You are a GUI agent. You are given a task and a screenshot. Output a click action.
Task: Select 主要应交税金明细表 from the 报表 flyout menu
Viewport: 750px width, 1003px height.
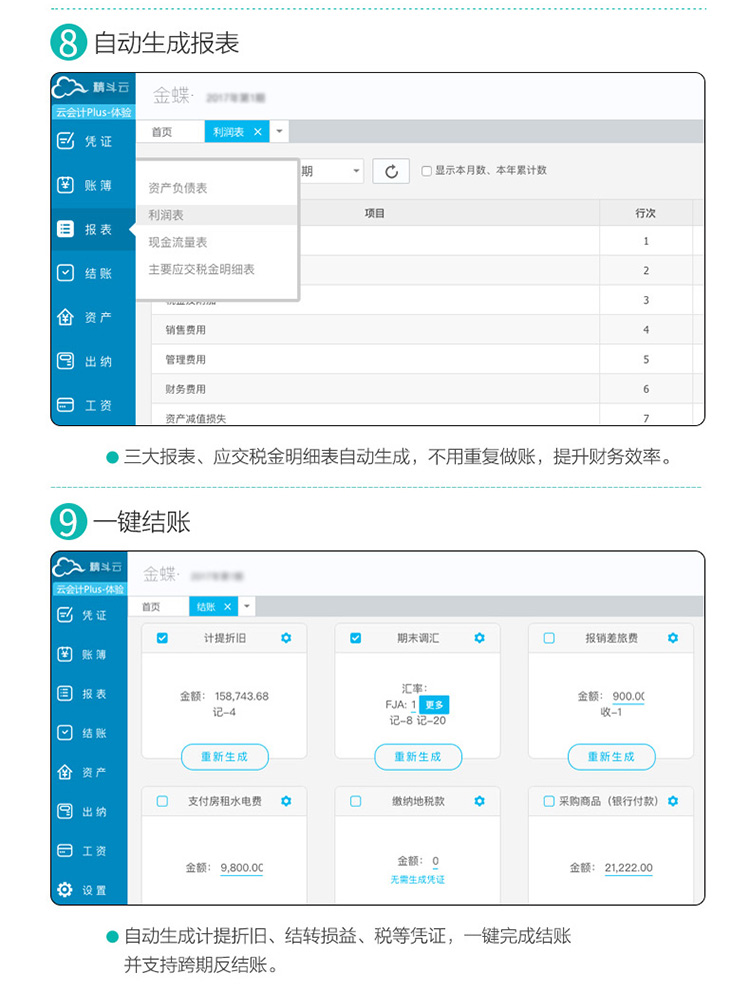coord(202,269)
